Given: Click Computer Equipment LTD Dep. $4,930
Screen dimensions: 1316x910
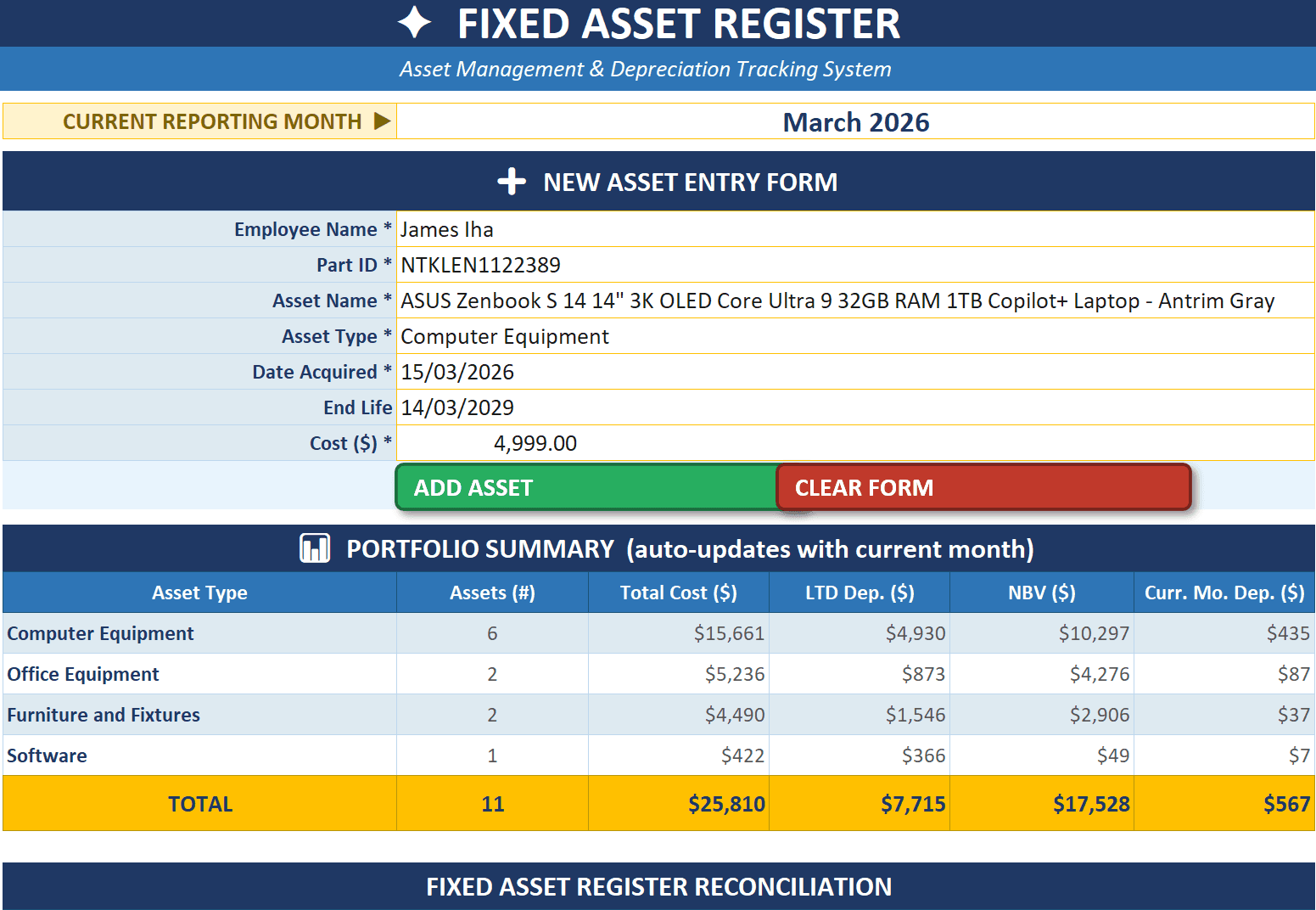Looking at the screenshot, I should [x=860, y=633].
